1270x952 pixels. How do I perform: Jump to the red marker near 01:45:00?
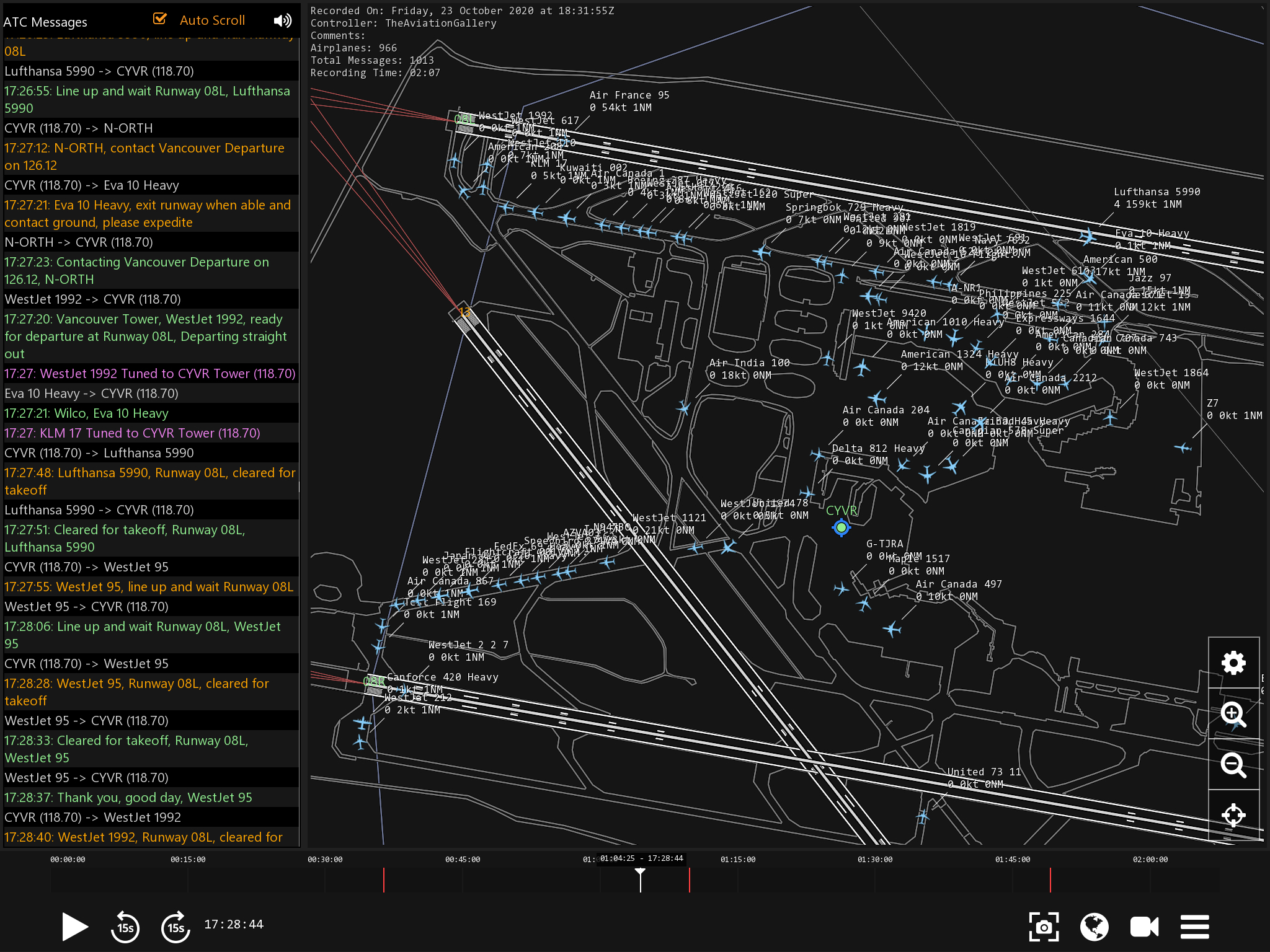click(x=1050, y=880)
